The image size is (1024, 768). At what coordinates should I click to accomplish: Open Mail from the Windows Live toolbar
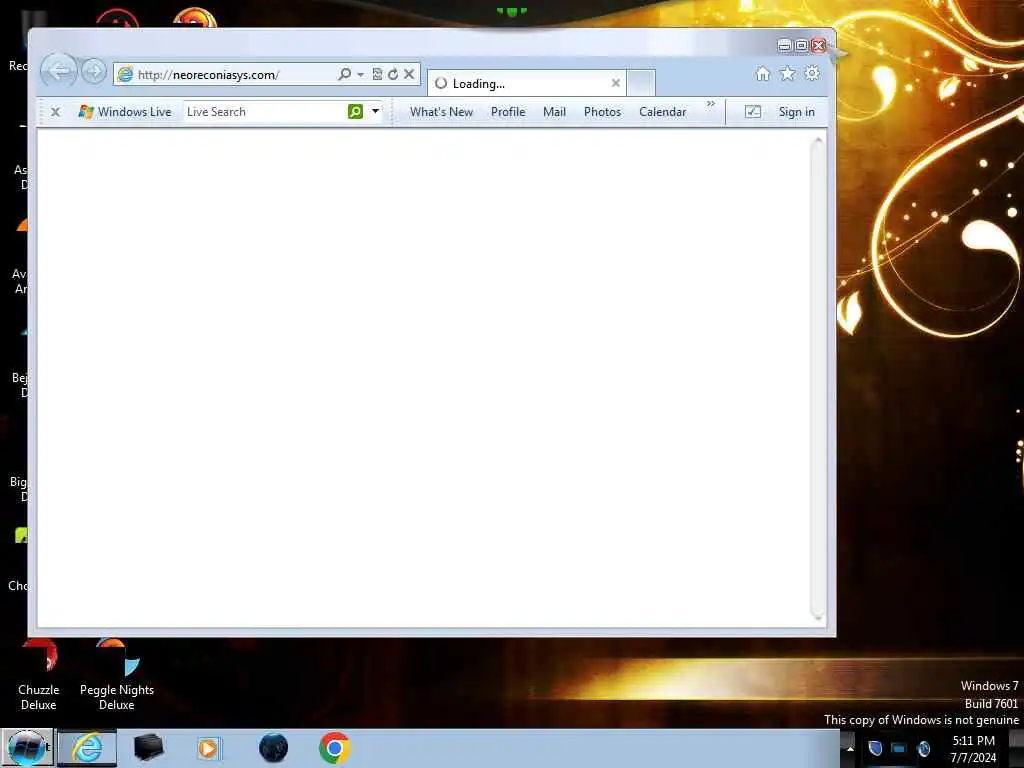click(x=554, y=112)
